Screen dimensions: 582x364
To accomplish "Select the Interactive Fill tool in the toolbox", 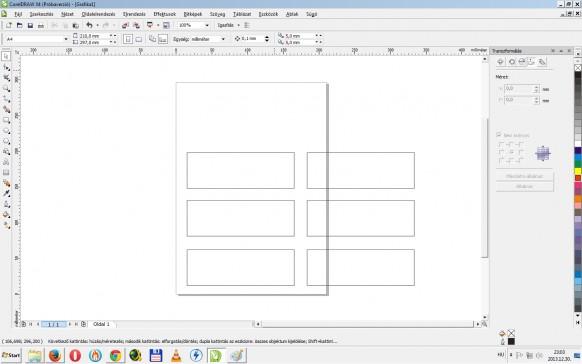I will pyautogui.click(x=6, y=225).
